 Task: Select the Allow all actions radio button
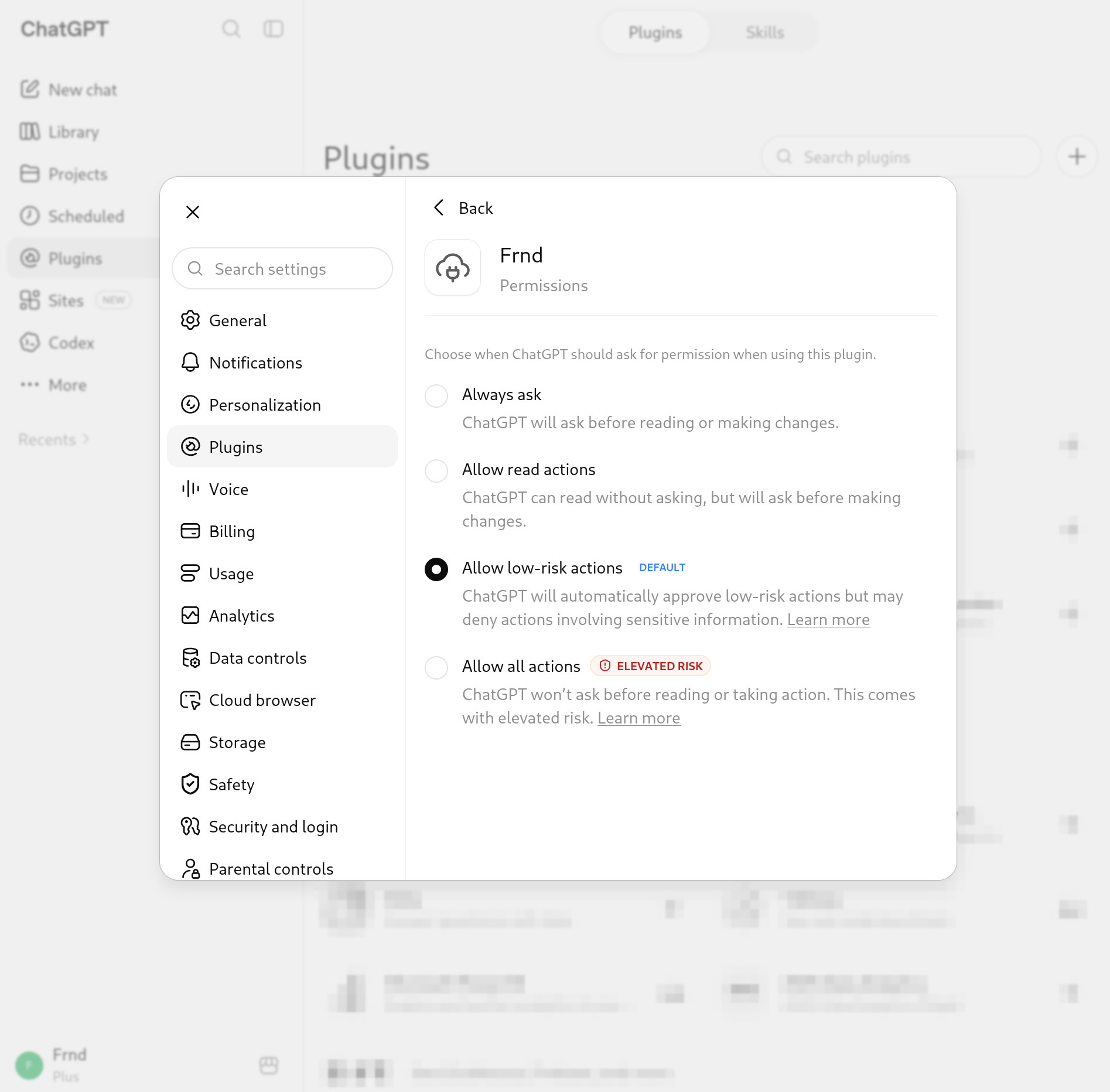(436, 668)
